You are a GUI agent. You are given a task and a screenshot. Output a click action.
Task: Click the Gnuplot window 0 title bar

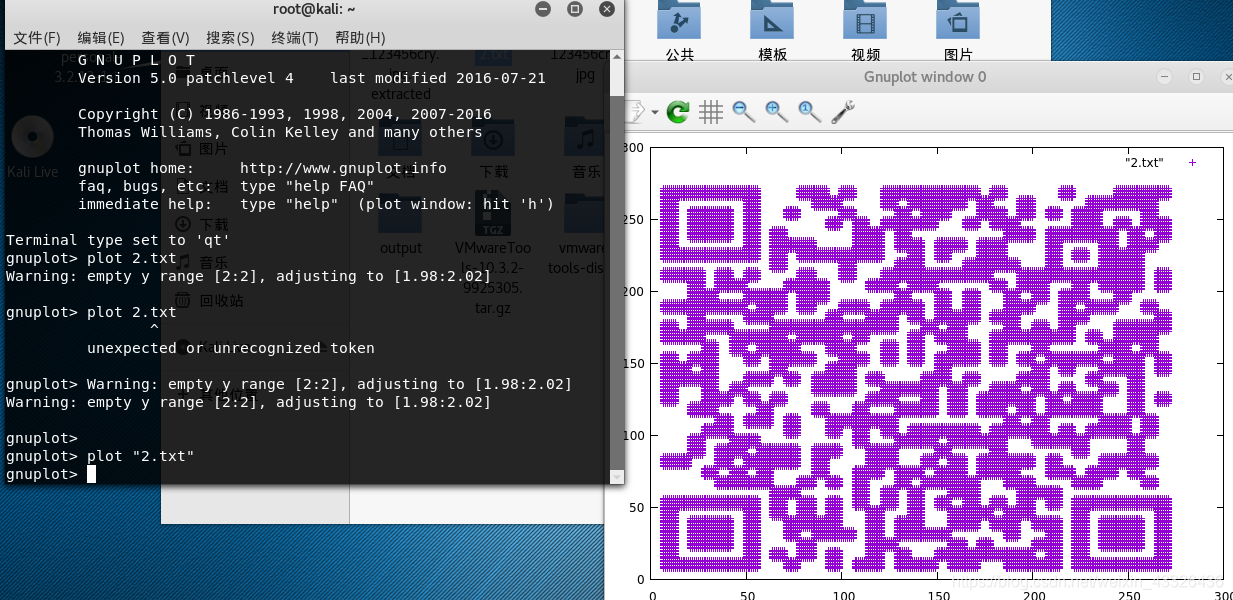pos(925,77)
